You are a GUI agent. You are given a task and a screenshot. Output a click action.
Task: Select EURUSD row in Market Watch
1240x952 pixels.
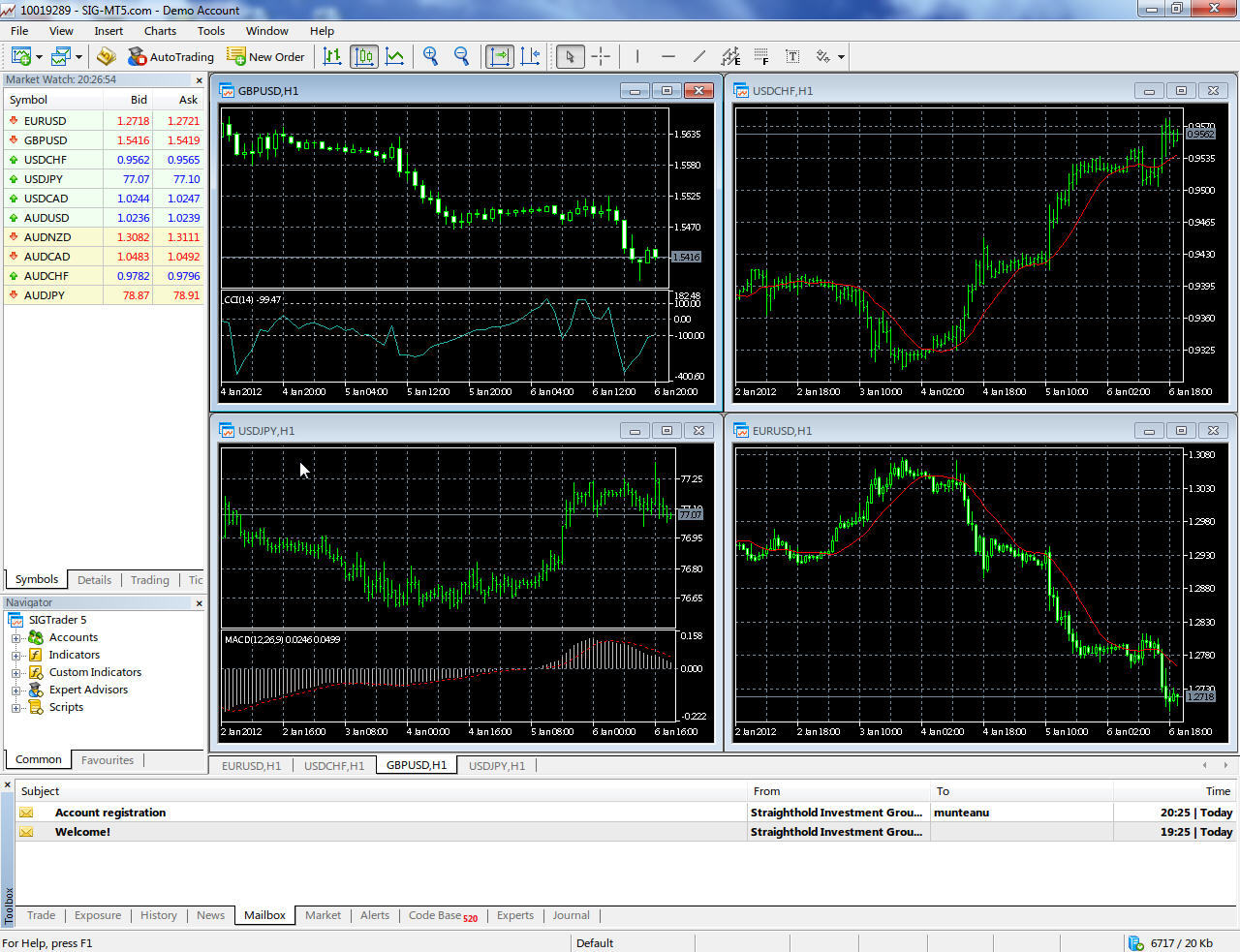104,121
